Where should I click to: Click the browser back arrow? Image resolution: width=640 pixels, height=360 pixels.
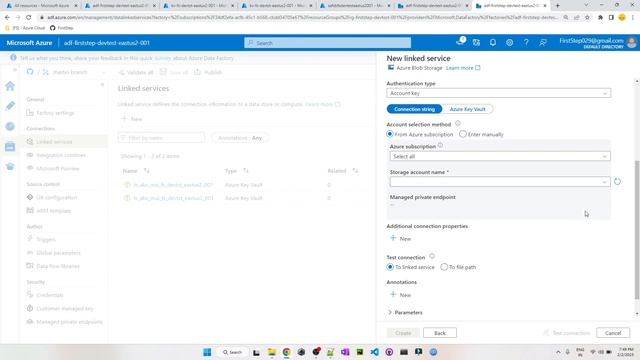coord(7,18)
